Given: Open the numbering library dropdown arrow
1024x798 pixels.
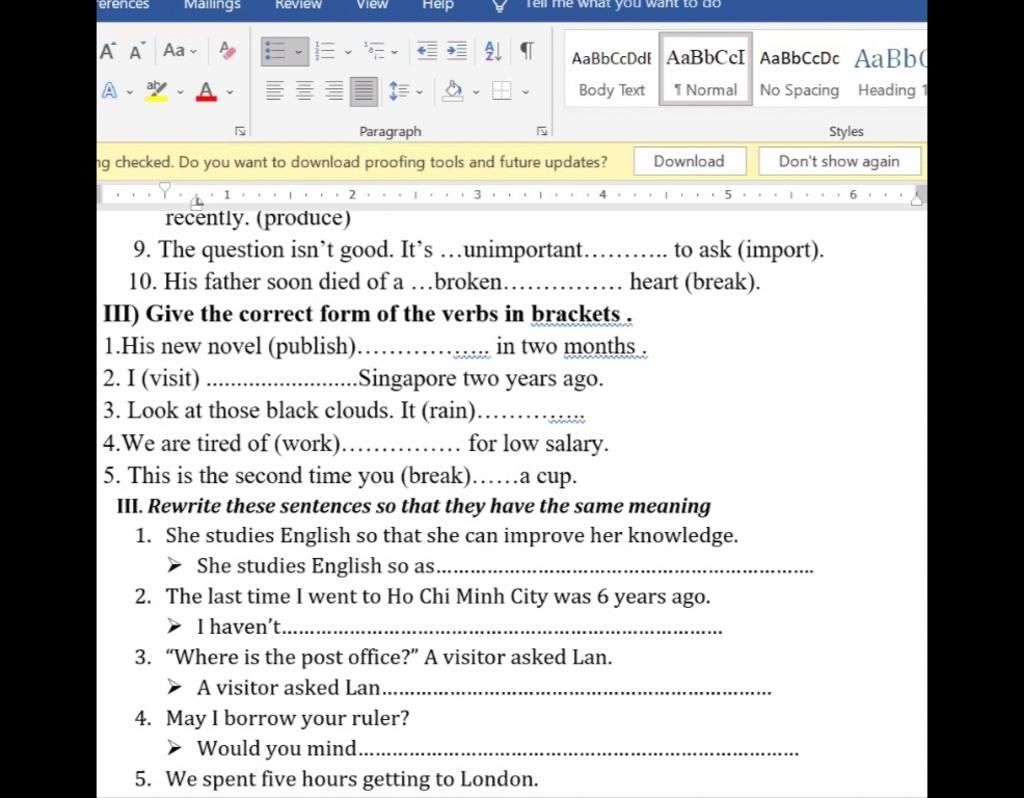Looking at the screenshot, I should 347,52.
